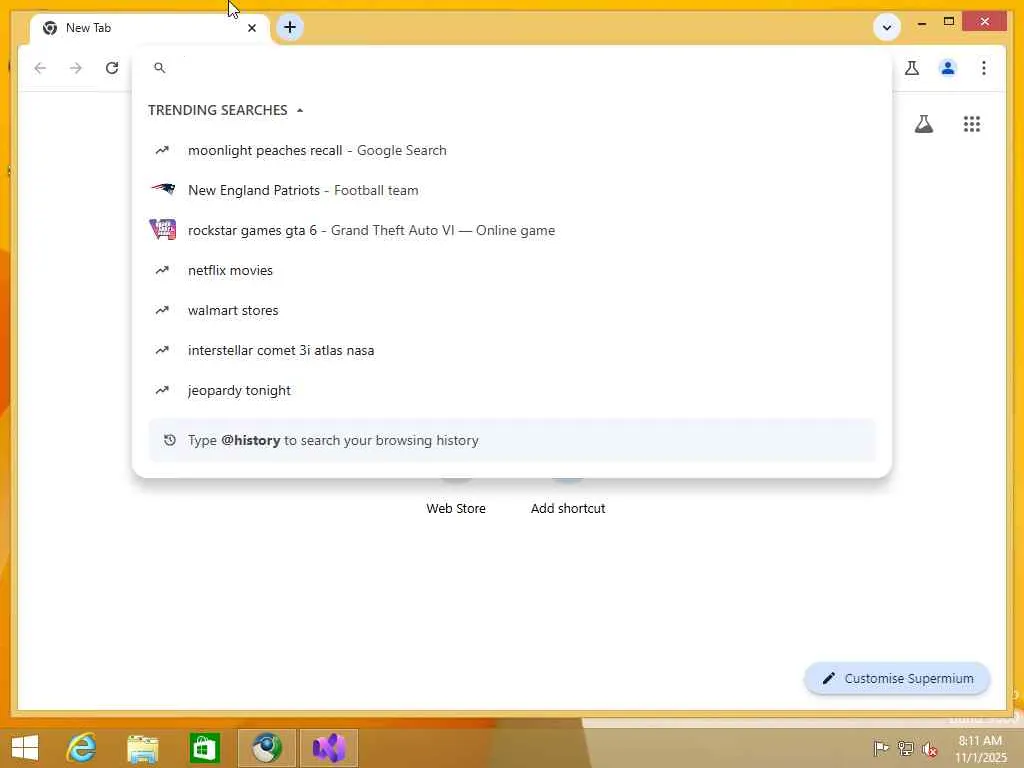Click the Type @history search hint row
Viewport: 1024px width, 768px height.
click(x=511, y=440)
